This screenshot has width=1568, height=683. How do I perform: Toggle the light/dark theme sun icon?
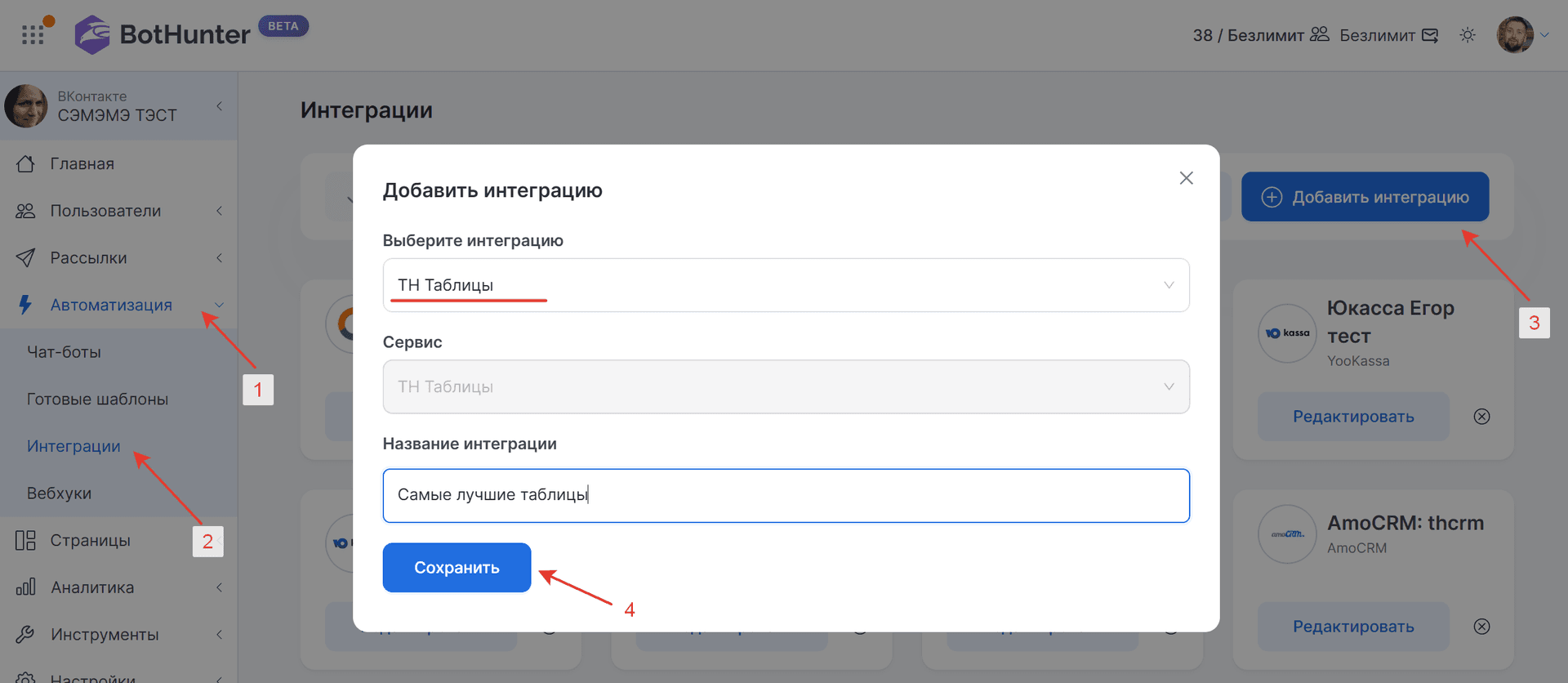pos(1468,35)
